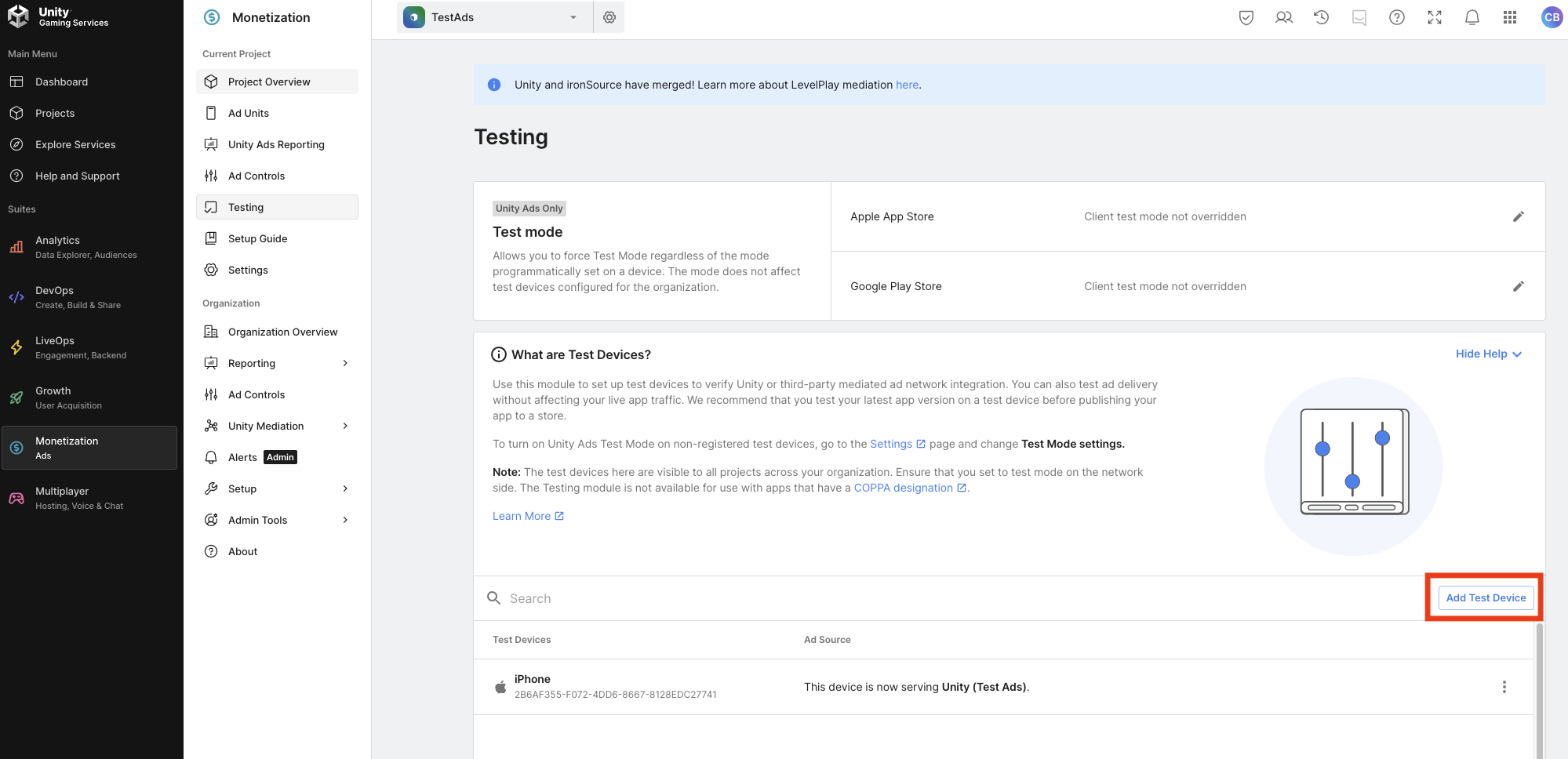Screen dimensions: 1568x759
Task: Click the Analytics bar chart icon
Action: point(16,247)
